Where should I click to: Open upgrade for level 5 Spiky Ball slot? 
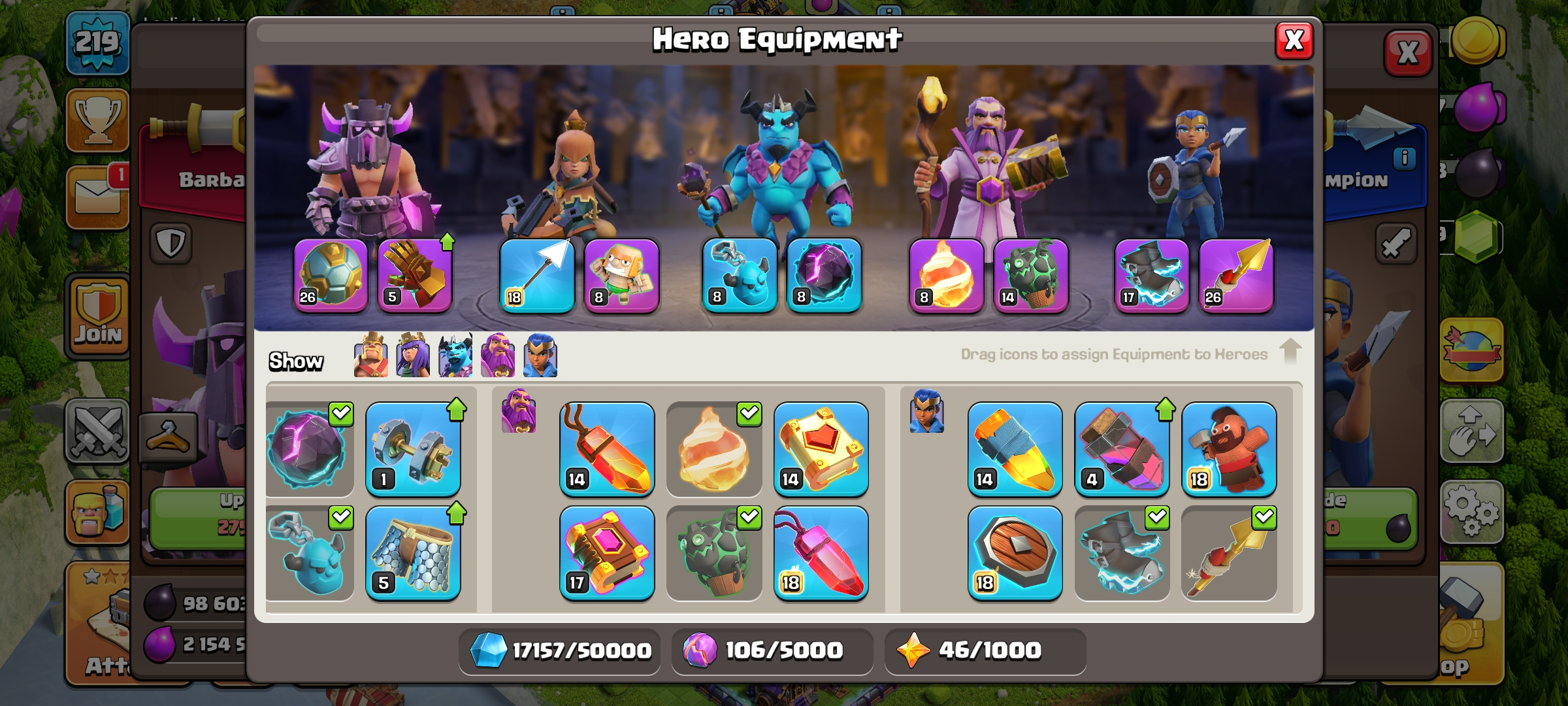coord(415,275)
